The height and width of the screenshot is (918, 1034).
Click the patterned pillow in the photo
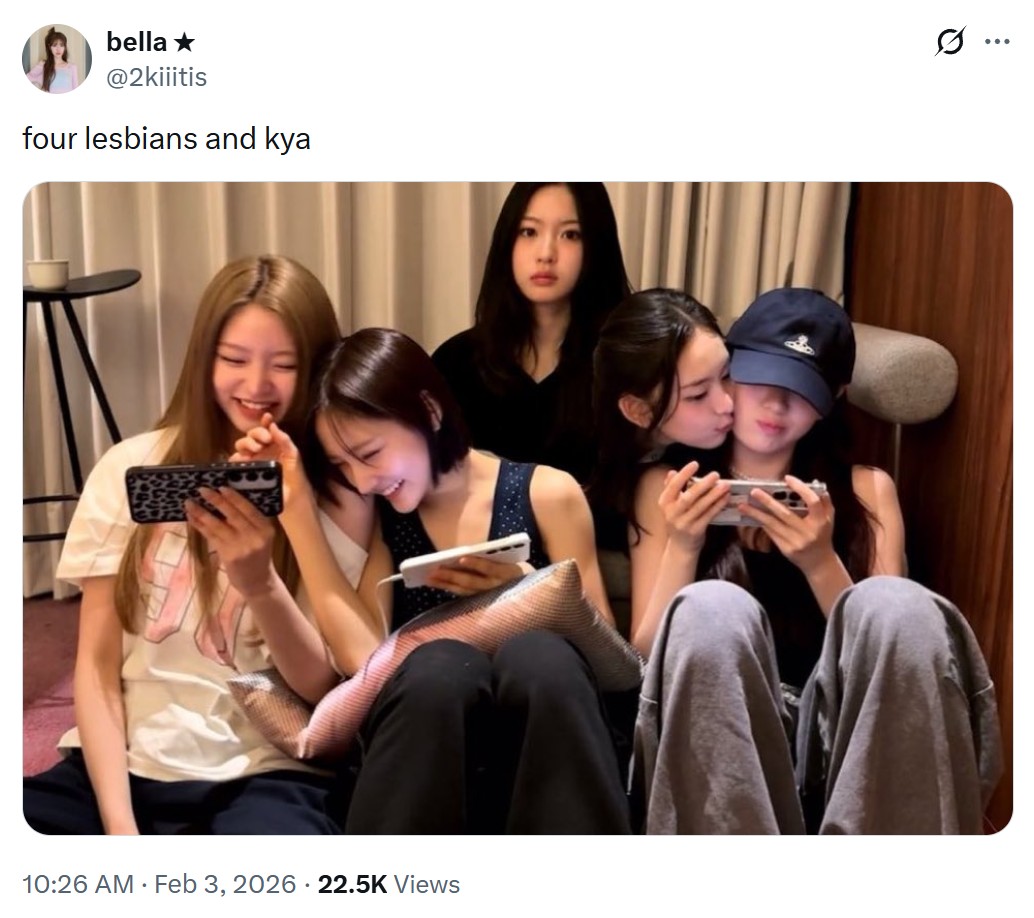[x=435, y=659]
